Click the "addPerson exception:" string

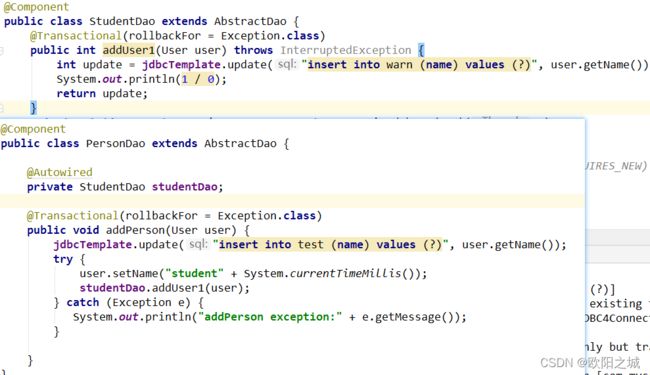270,317
